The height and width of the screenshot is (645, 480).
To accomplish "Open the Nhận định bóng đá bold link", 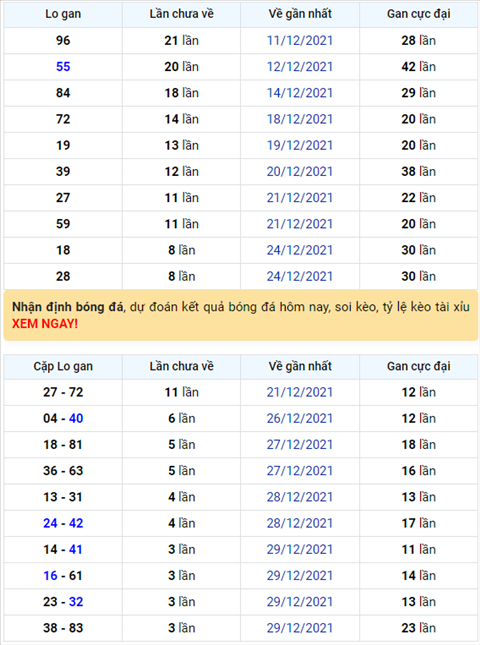I will (x=67, y=307).
